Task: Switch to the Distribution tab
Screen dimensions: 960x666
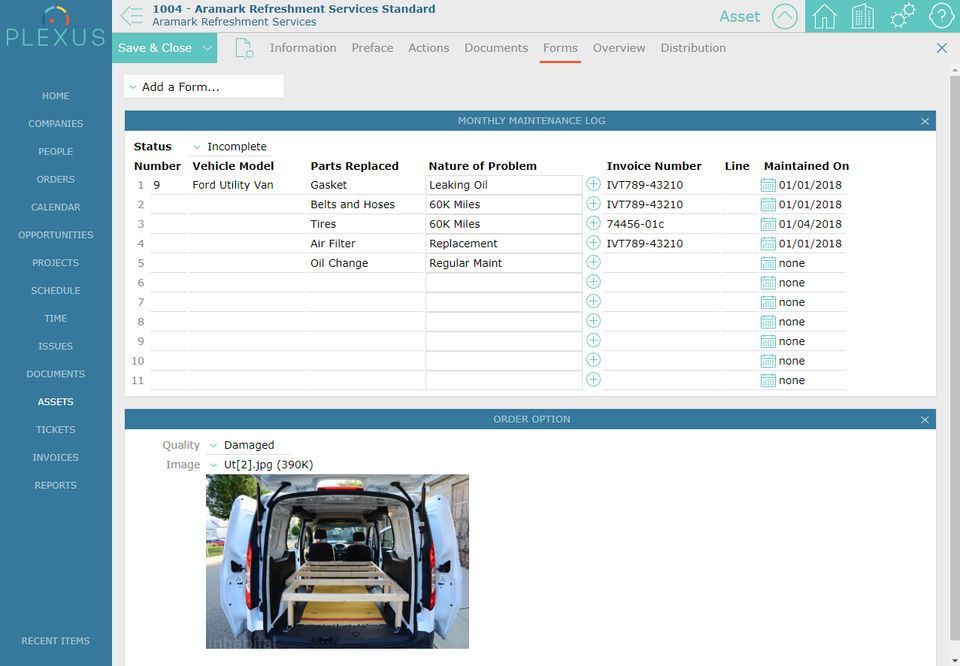Action: coord(693,48)
